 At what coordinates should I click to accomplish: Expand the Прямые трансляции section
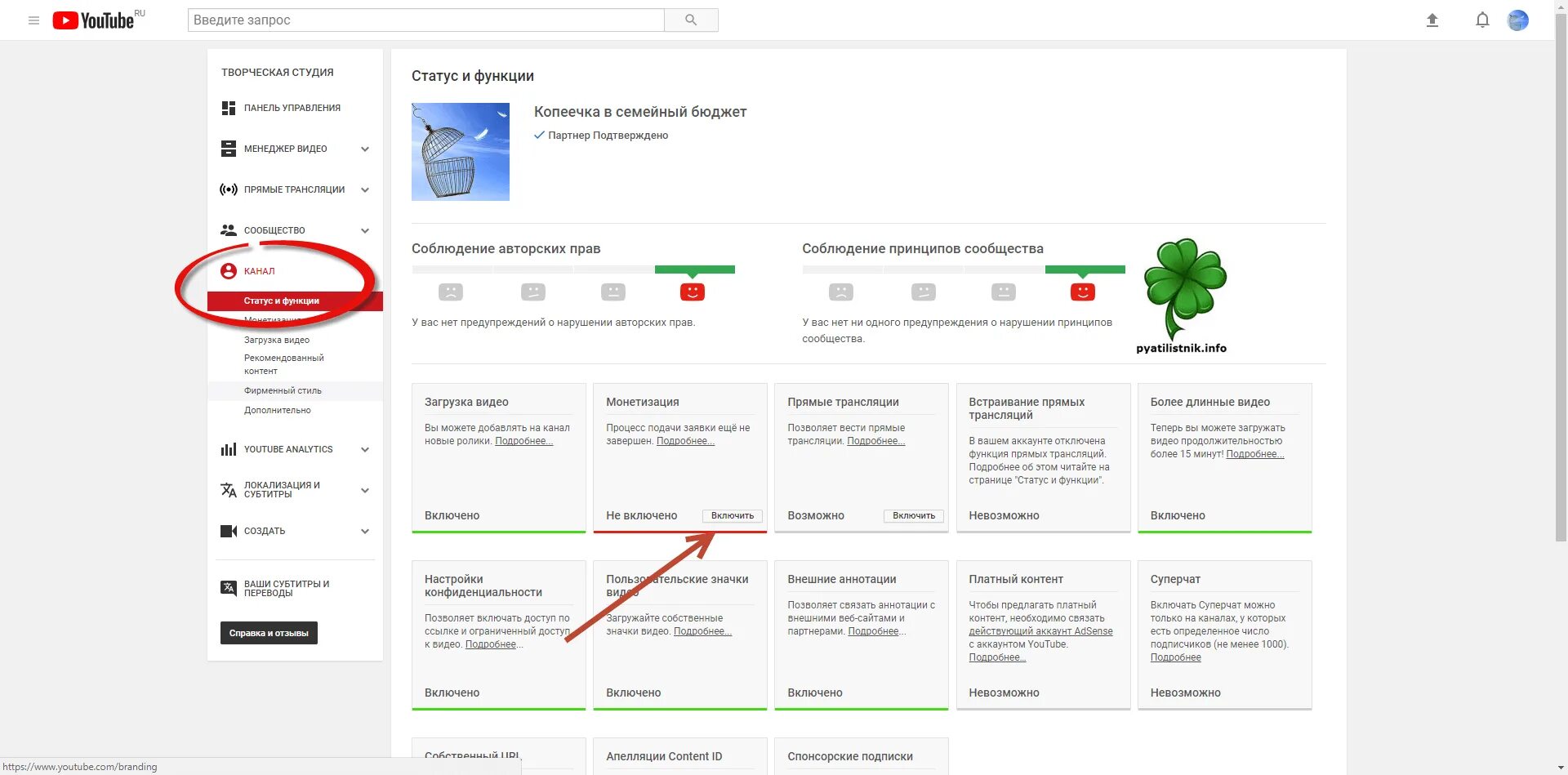click(365, 189)
